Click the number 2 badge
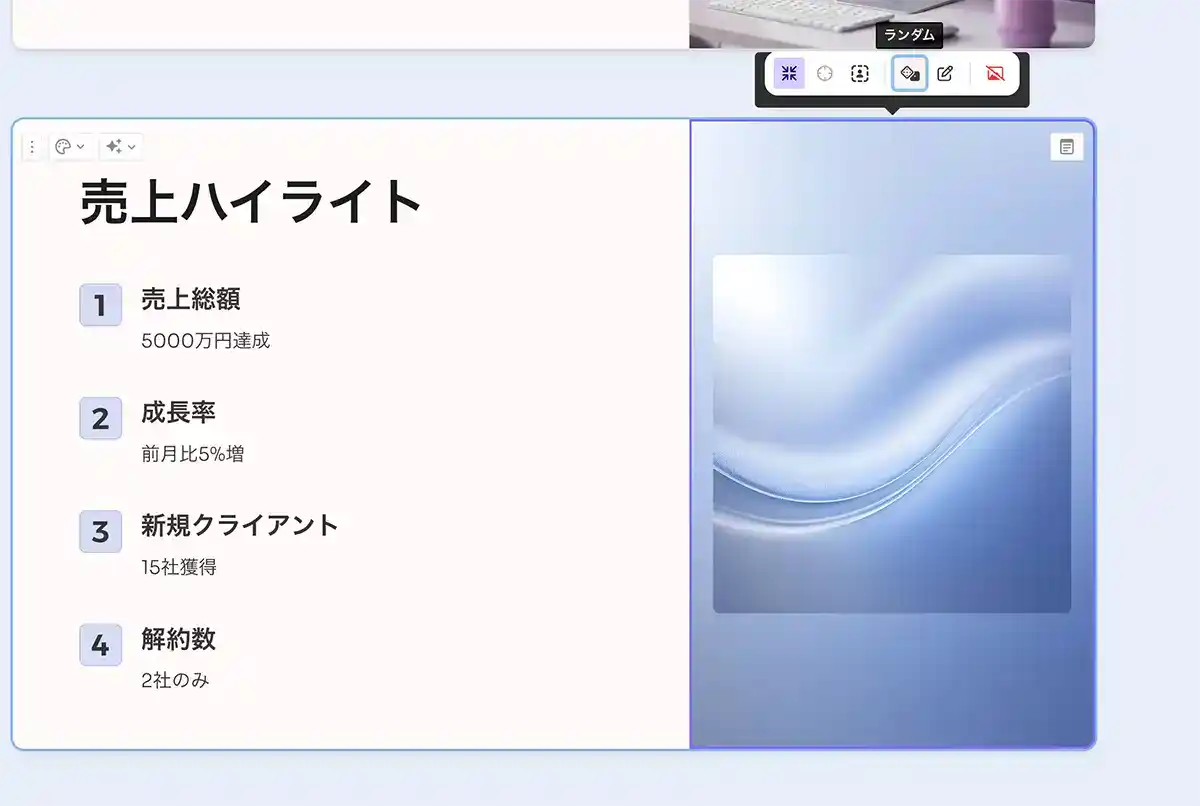Viewport: 1200px width, 806px height. 100,418
